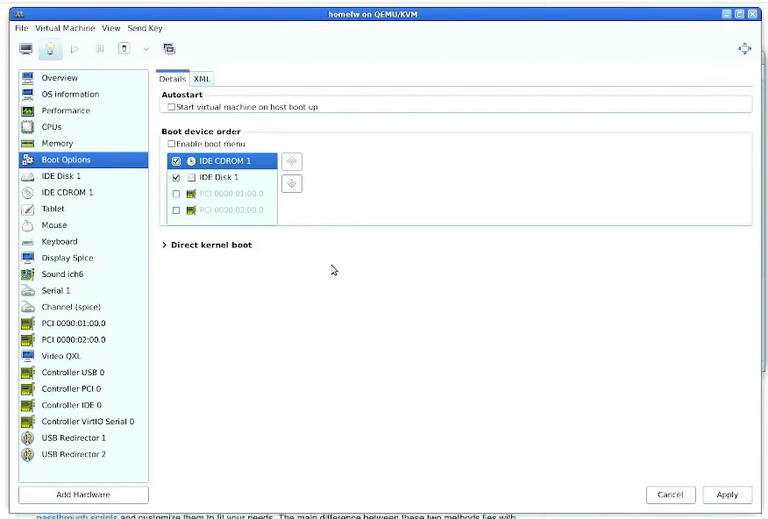This screenshot has width=768, height=519.
Task: Click PCI 0000:01:00.0 card icon in sidebar
Action: (28, 323)
